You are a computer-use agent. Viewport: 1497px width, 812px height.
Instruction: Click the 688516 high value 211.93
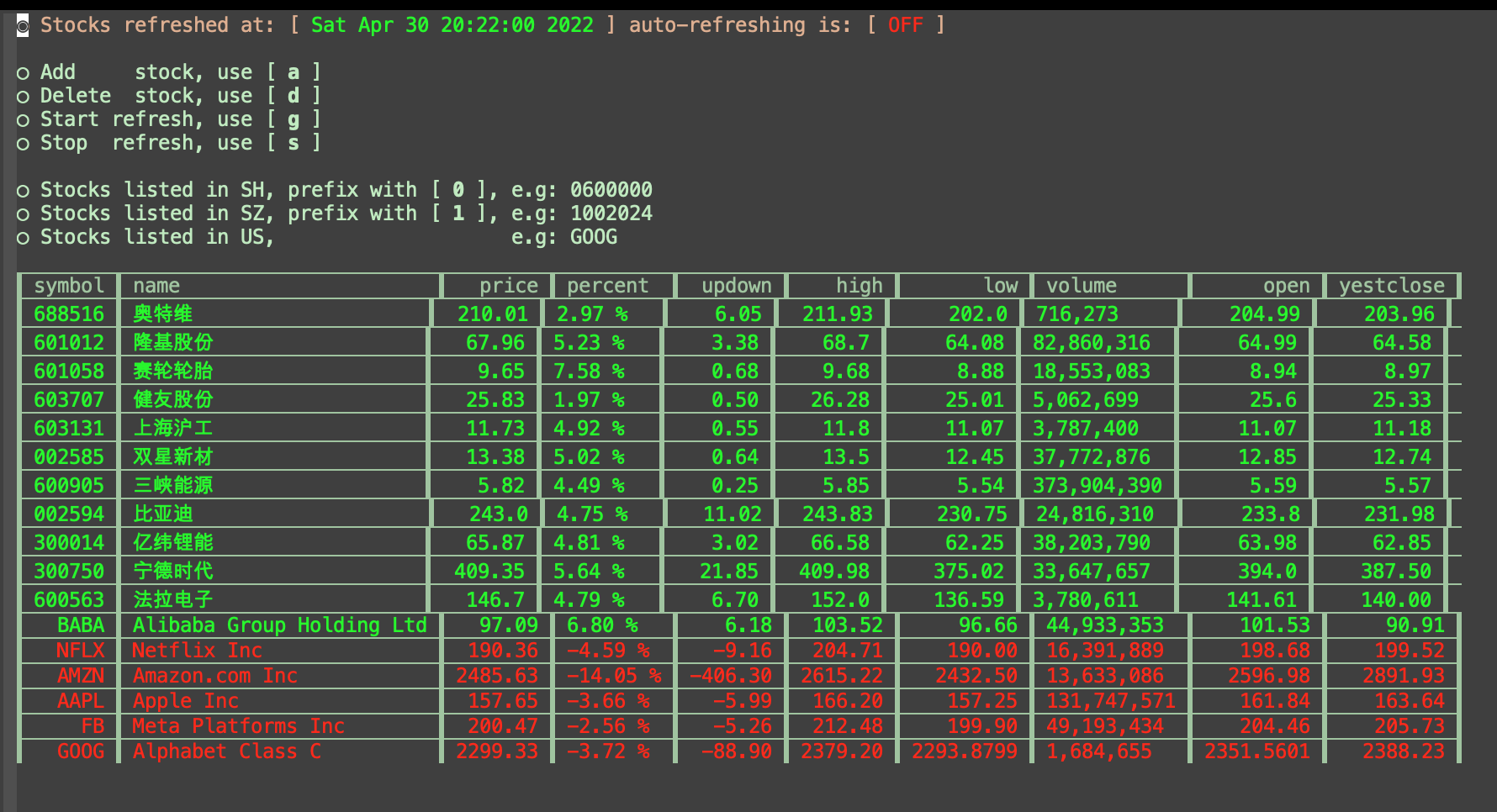point(838,314)
